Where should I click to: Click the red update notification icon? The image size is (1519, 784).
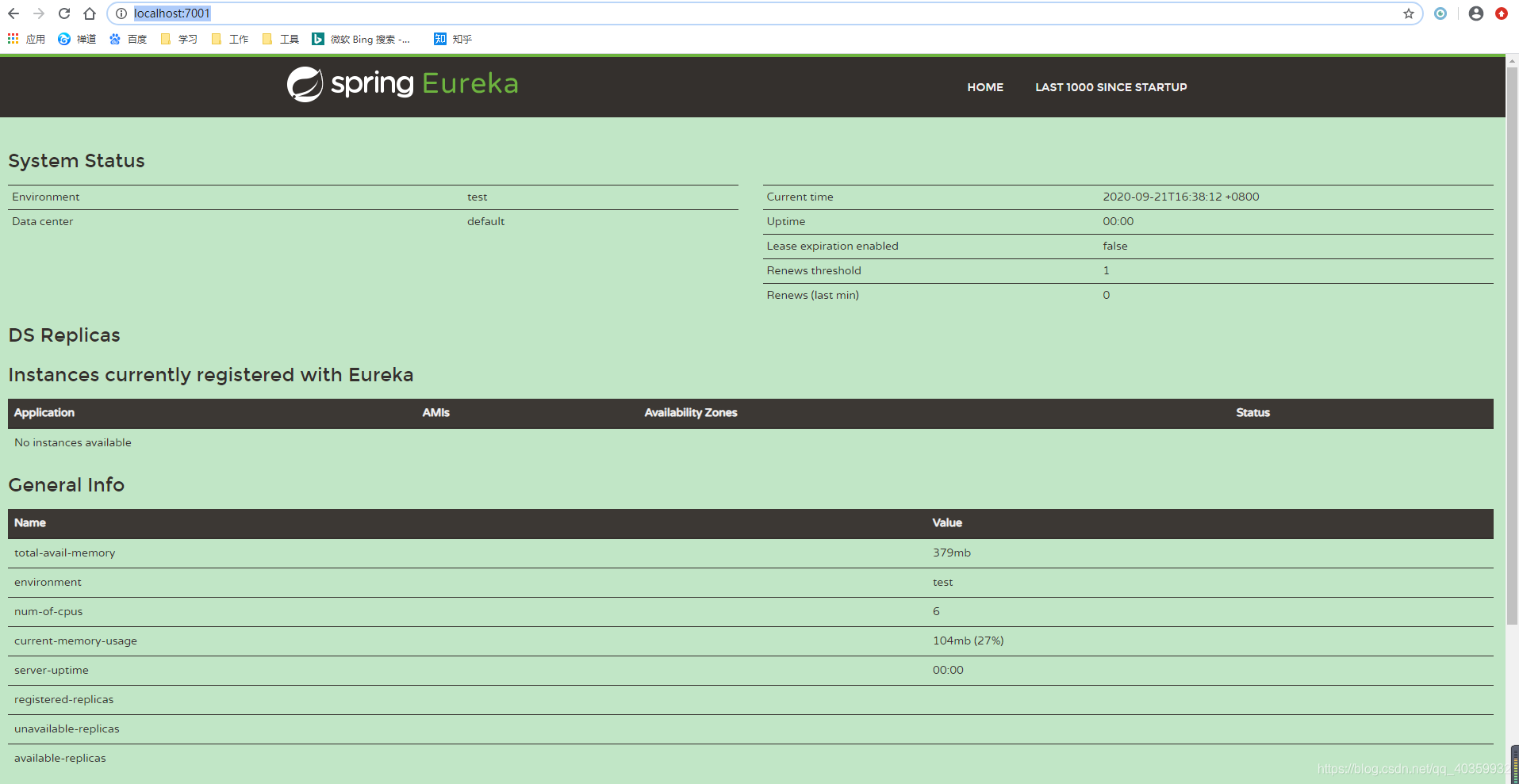pos(1502,13)
